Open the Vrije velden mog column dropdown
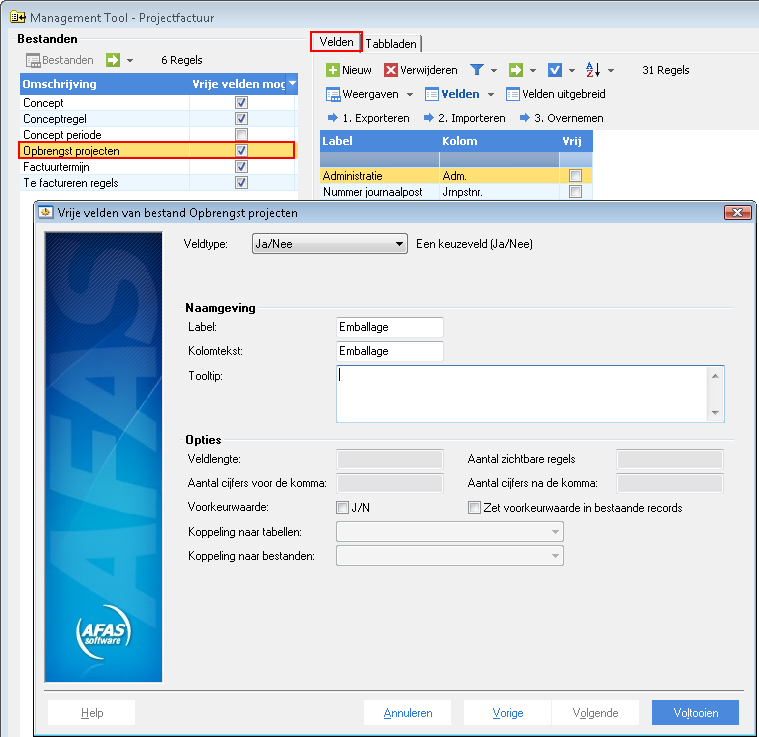Screen dimensions: 759x737 (x=292, y=84)
